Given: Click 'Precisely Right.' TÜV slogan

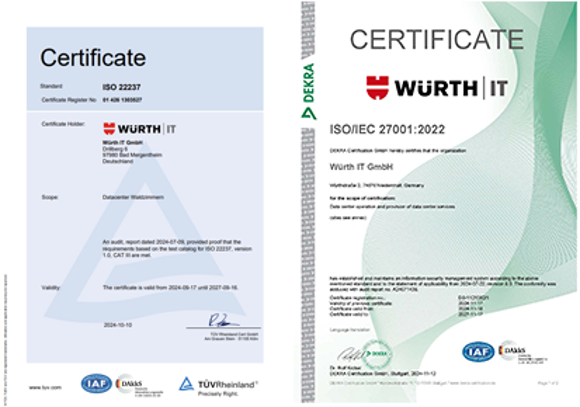Looking at the screenshot, I should point(218,394).
